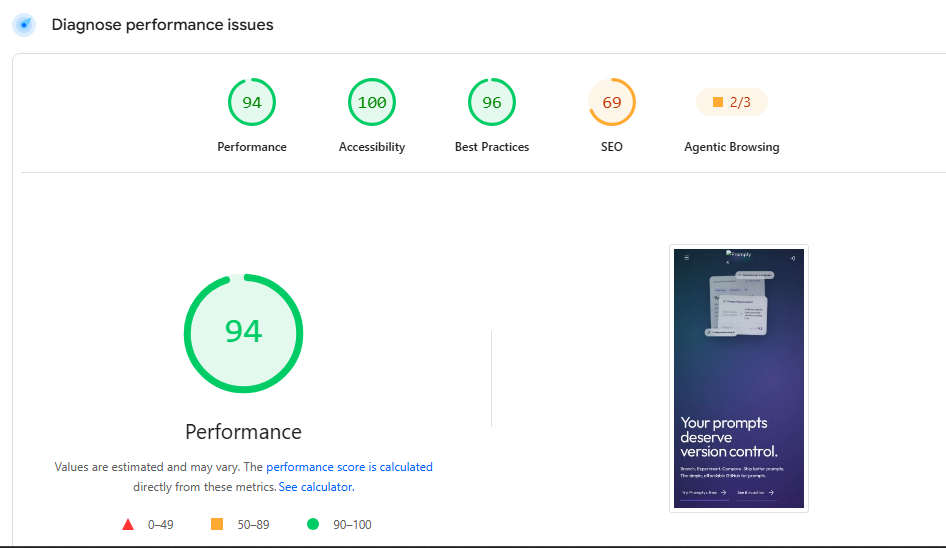Click the hamburger menu icon in the thumbnail
The image size is (946, 548).
pyautogui.click(x=687, y=258)
